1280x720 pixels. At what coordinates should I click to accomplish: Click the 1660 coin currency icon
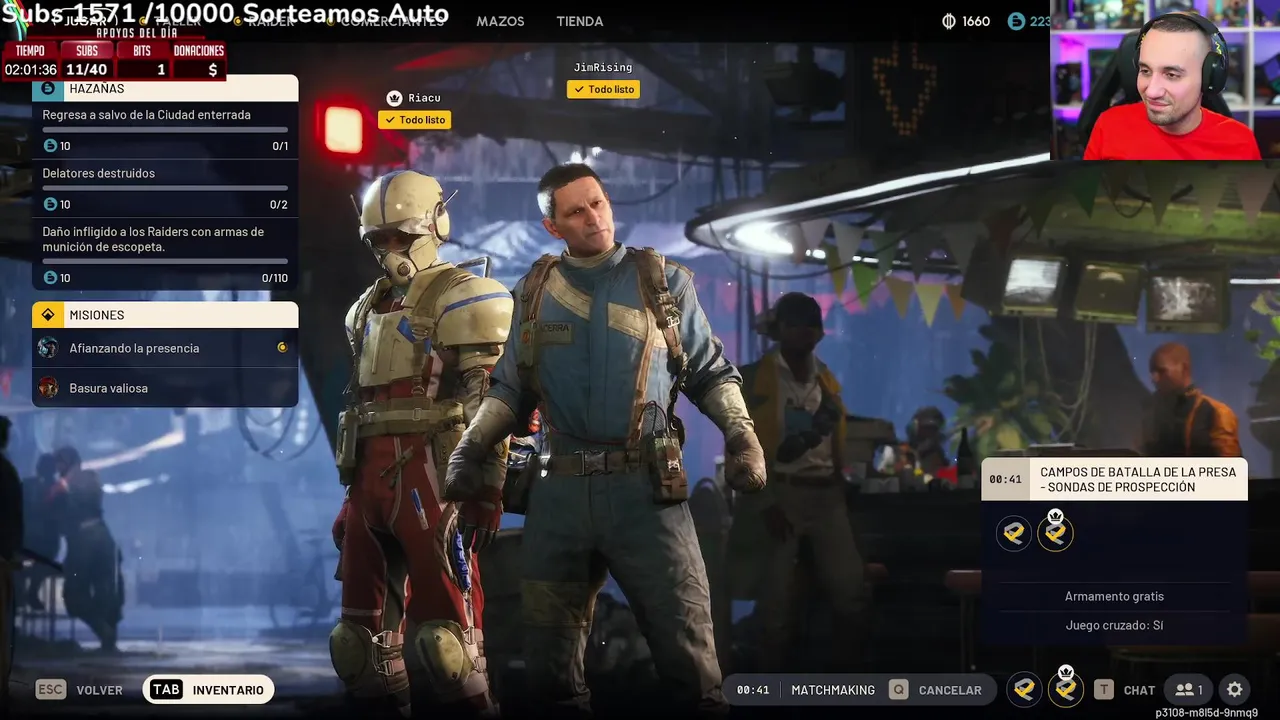click(x=950, y=21)
